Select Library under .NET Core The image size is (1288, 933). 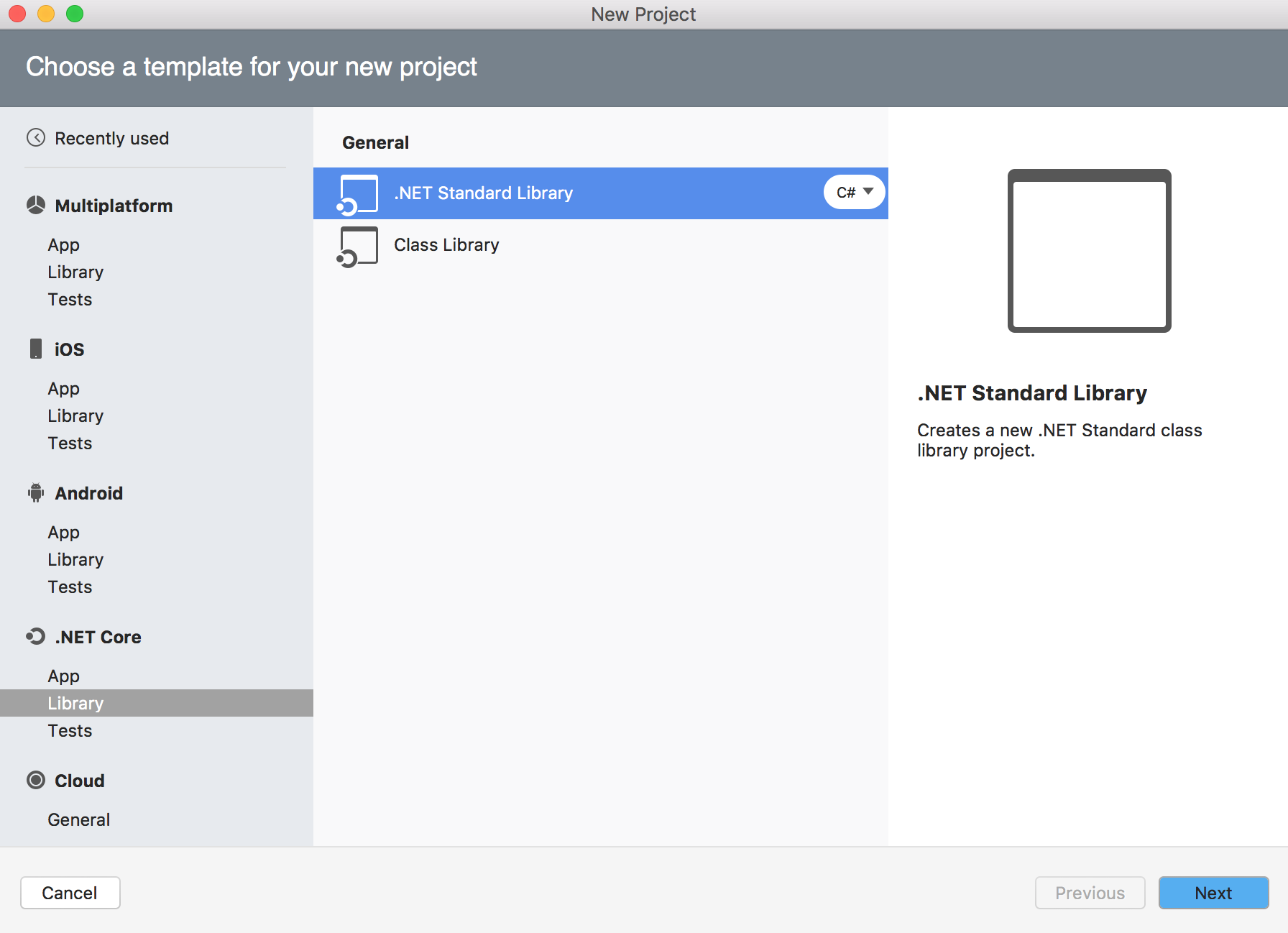157,703
